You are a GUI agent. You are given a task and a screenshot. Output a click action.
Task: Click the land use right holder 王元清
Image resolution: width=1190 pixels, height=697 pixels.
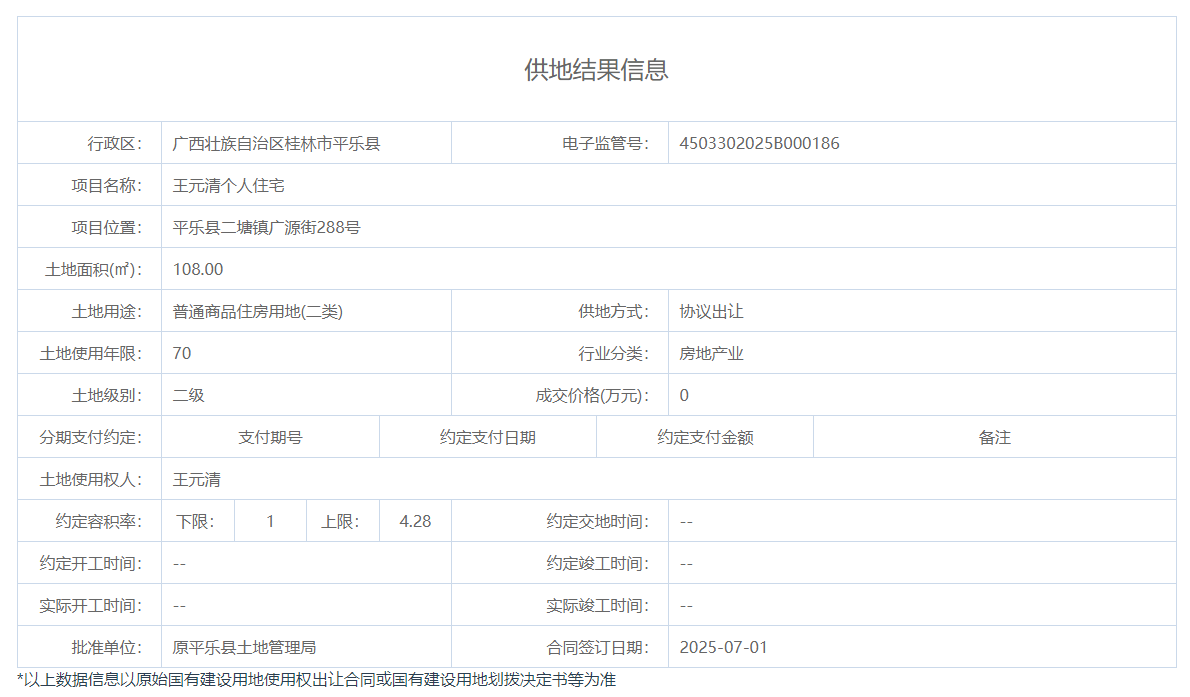tap(197, 479)
